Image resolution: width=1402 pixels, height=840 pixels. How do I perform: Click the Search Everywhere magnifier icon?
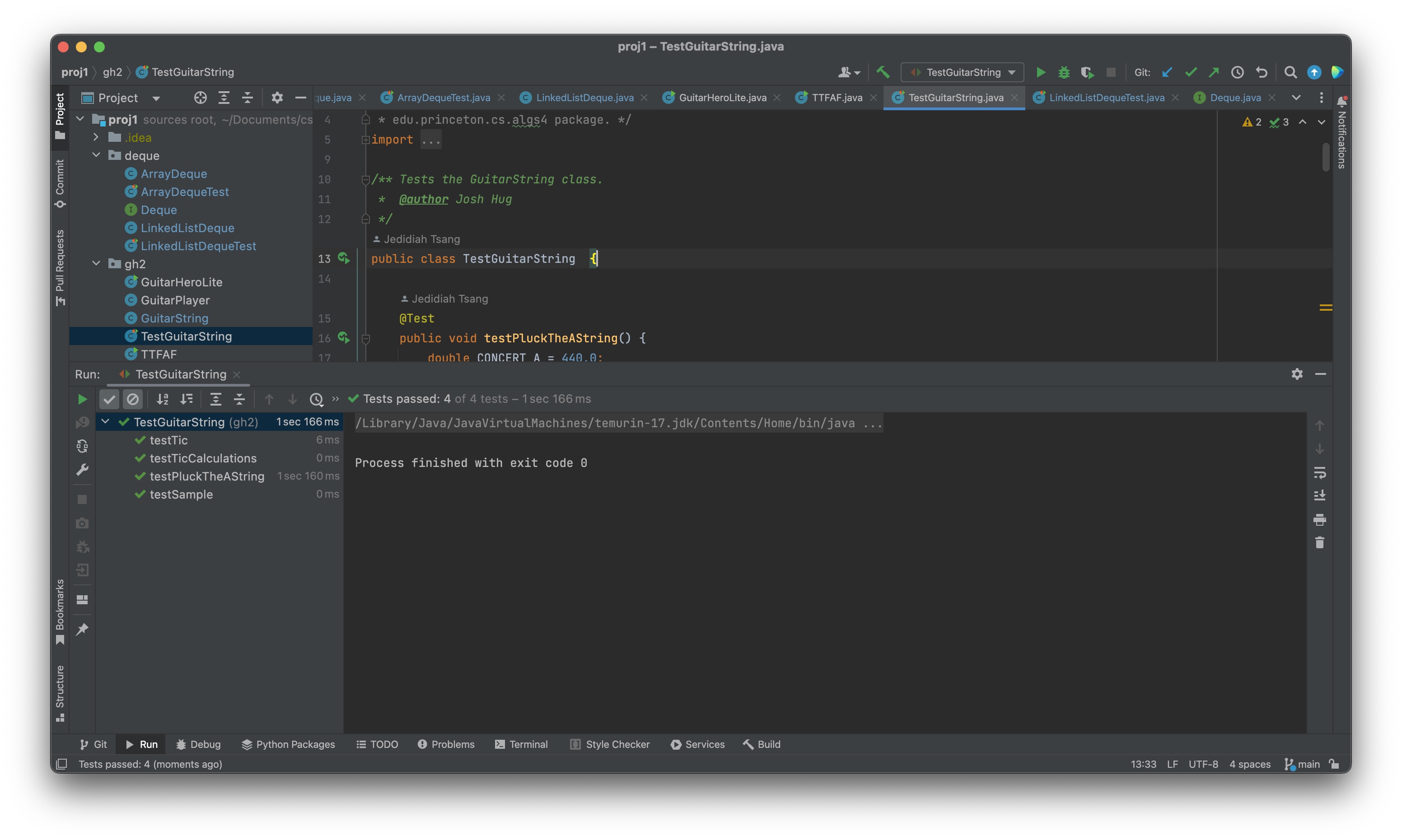pos(1290,72)
